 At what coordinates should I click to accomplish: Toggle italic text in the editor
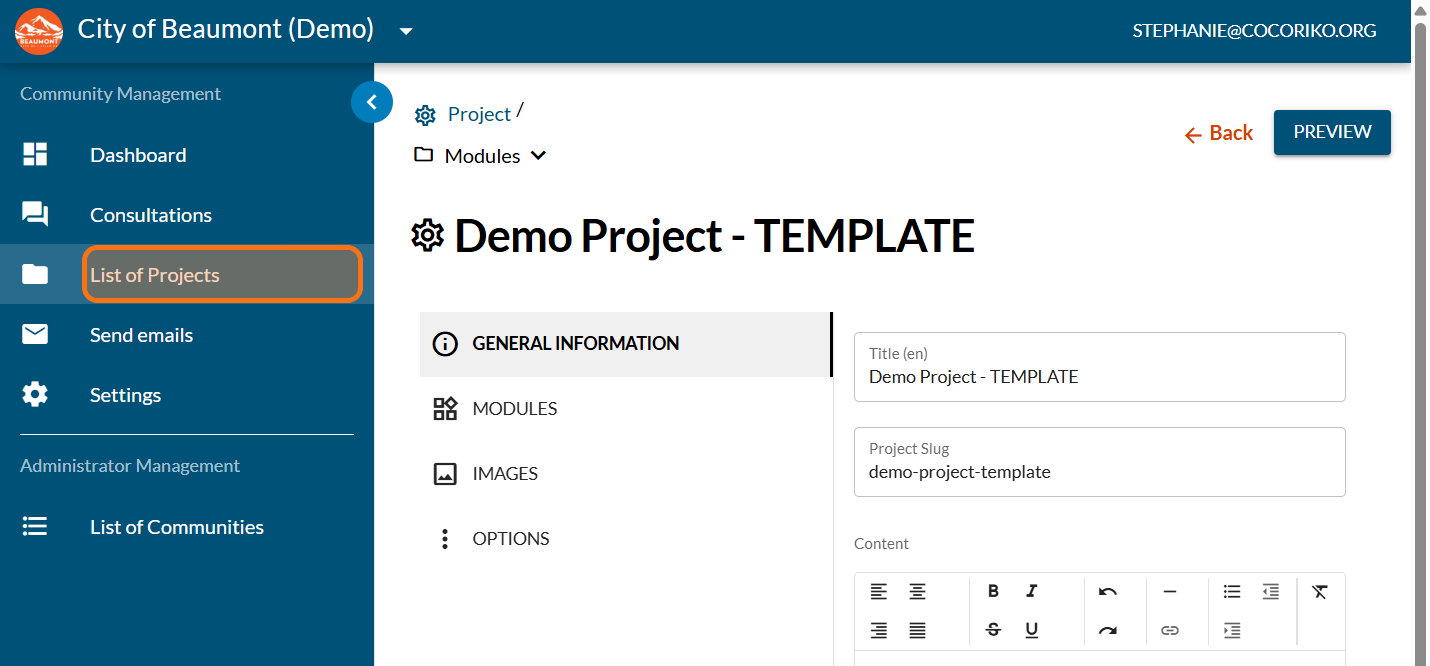(1032, 591)
